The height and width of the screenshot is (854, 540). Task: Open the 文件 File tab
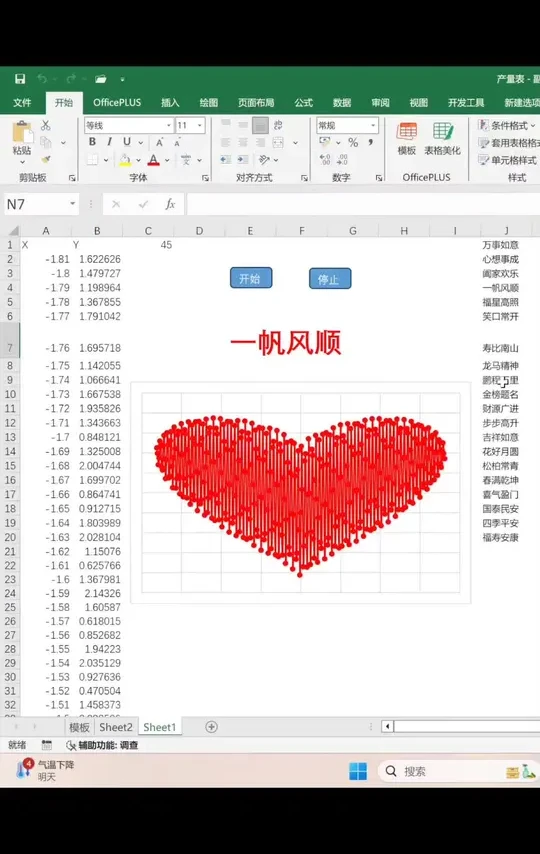[22, 102]
